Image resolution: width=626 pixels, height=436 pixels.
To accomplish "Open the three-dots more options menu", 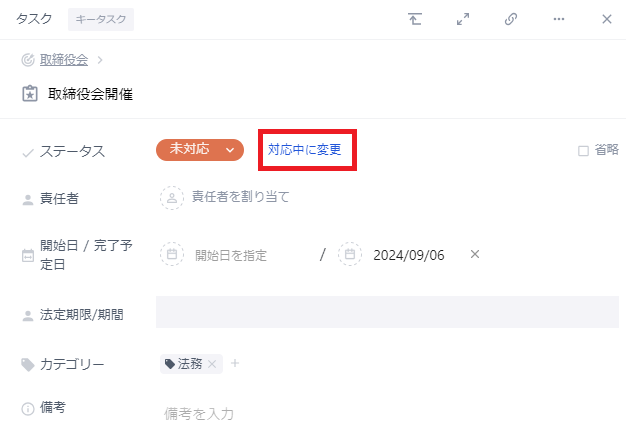I will pos(559,19).
